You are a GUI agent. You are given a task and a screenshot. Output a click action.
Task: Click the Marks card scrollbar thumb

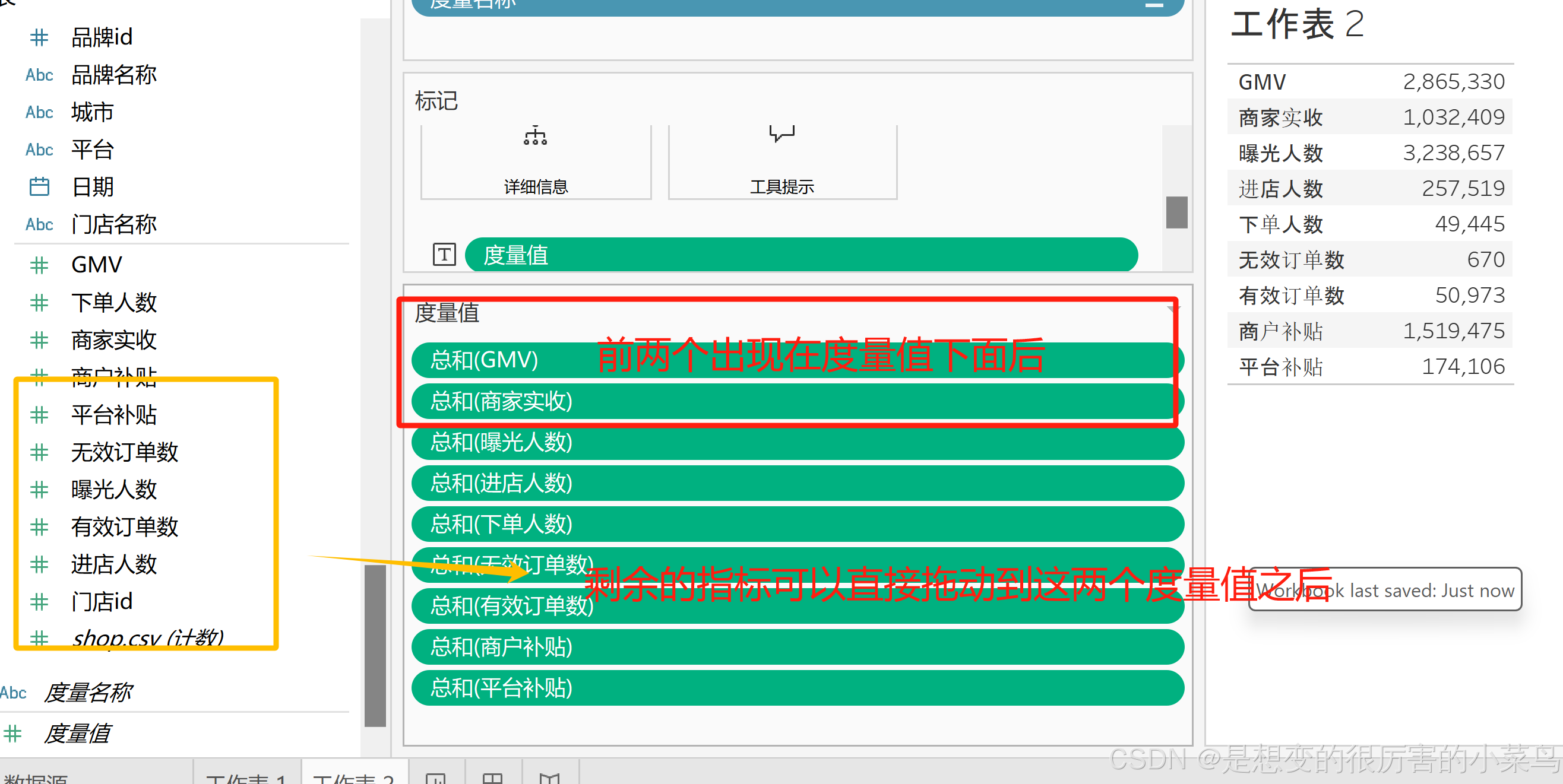[x=1176, y=212]
